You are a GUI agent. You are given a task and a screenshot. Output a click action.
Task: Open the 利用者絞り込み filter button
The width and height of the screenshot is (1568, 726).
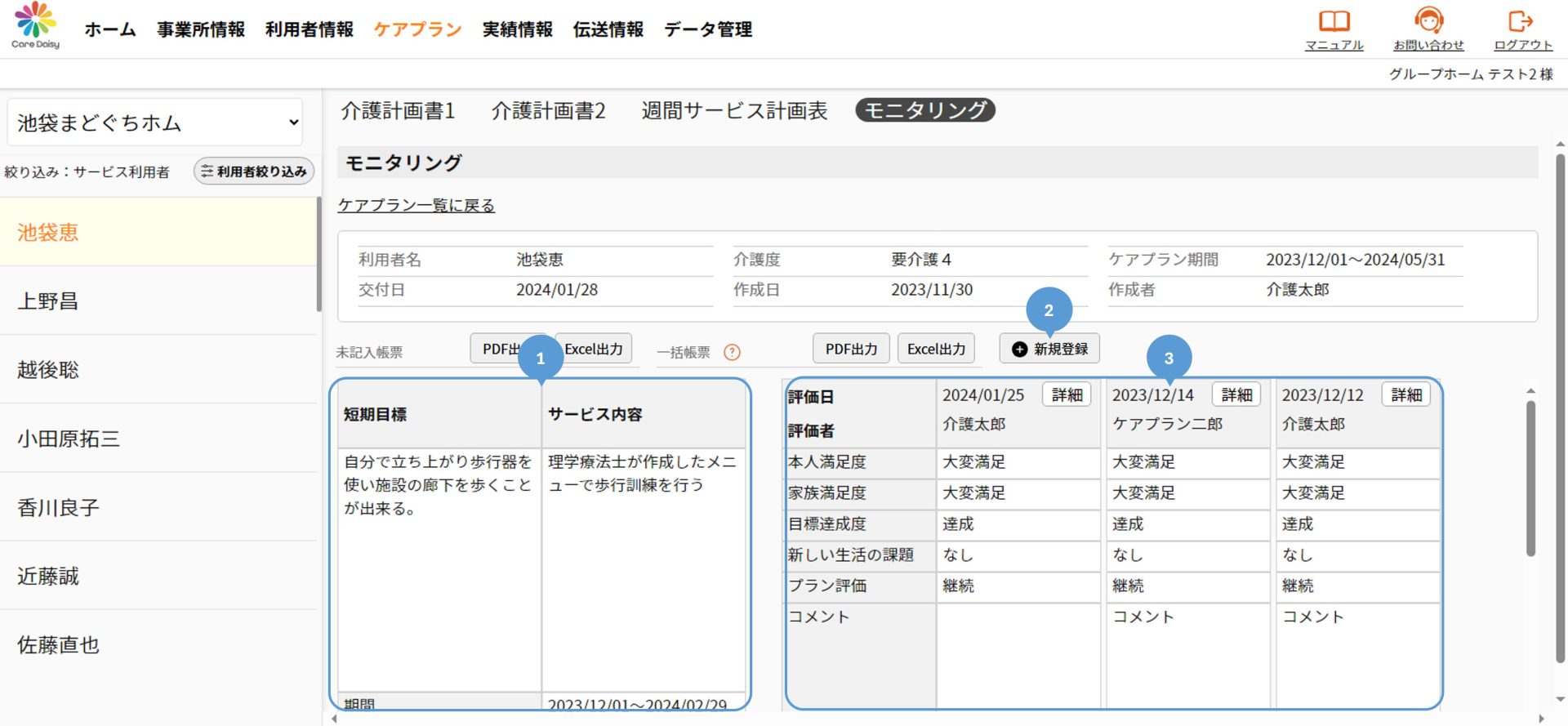[x=254, y=171]
